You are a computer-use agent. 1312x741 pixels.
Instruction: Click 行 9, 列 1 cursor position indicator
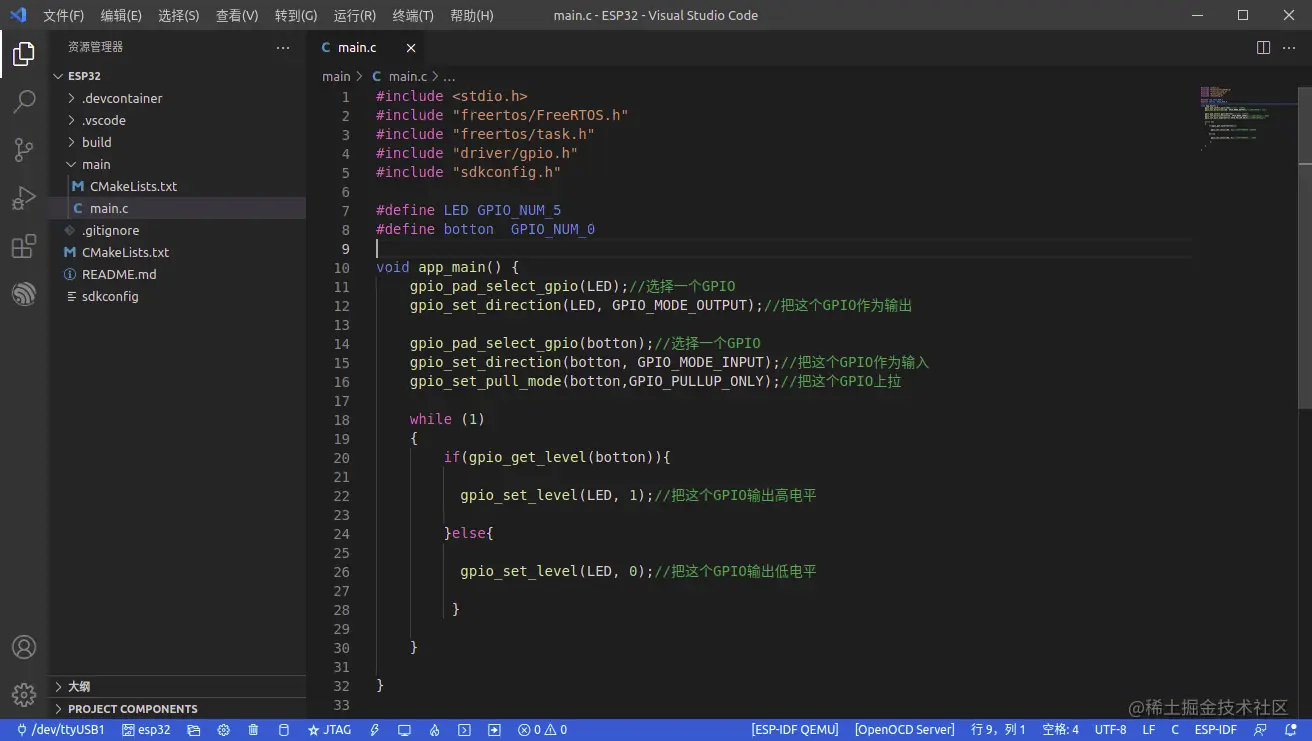point(999,730)
